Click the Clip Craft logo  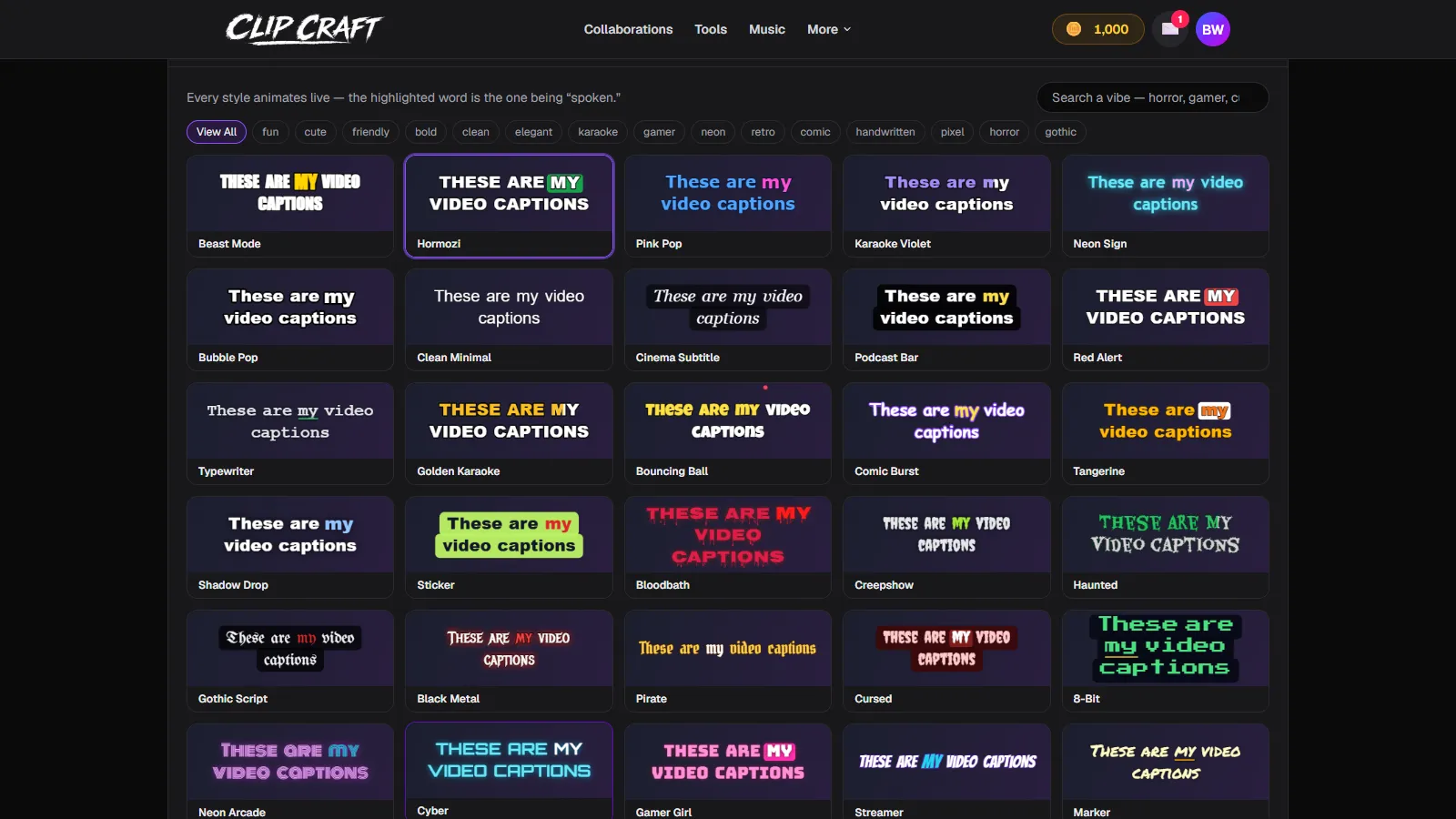pyautogui.click(x=303, y=29)
